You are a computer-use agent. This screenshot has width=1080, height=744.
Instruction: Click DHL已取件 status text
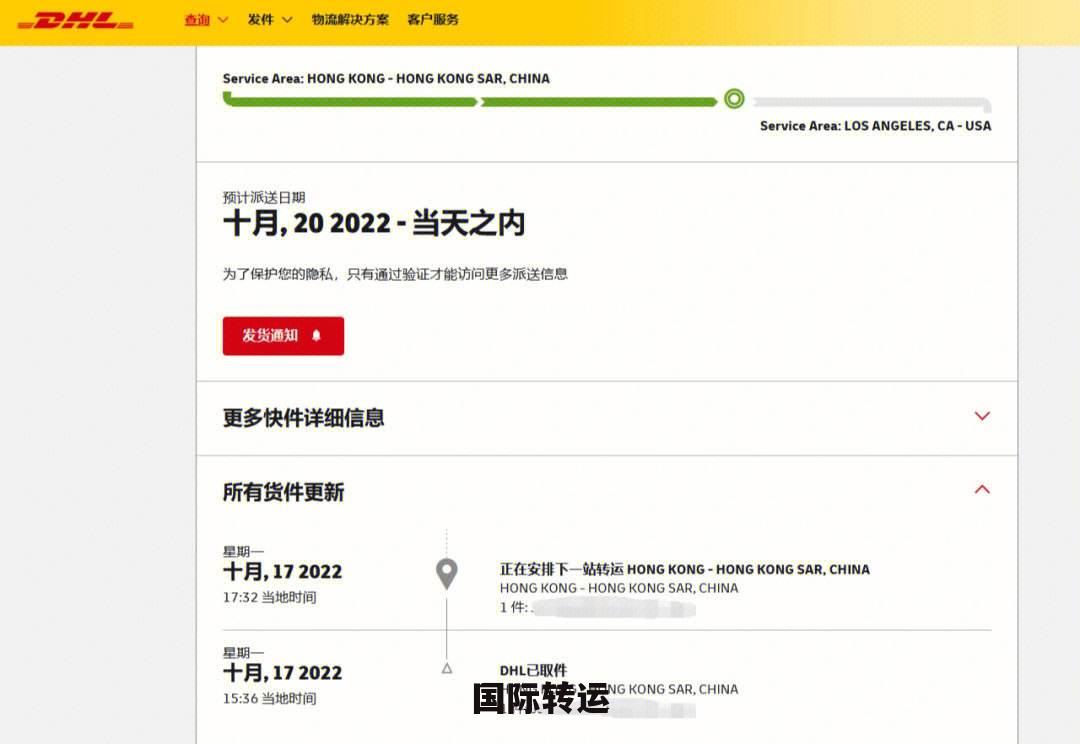533,670
